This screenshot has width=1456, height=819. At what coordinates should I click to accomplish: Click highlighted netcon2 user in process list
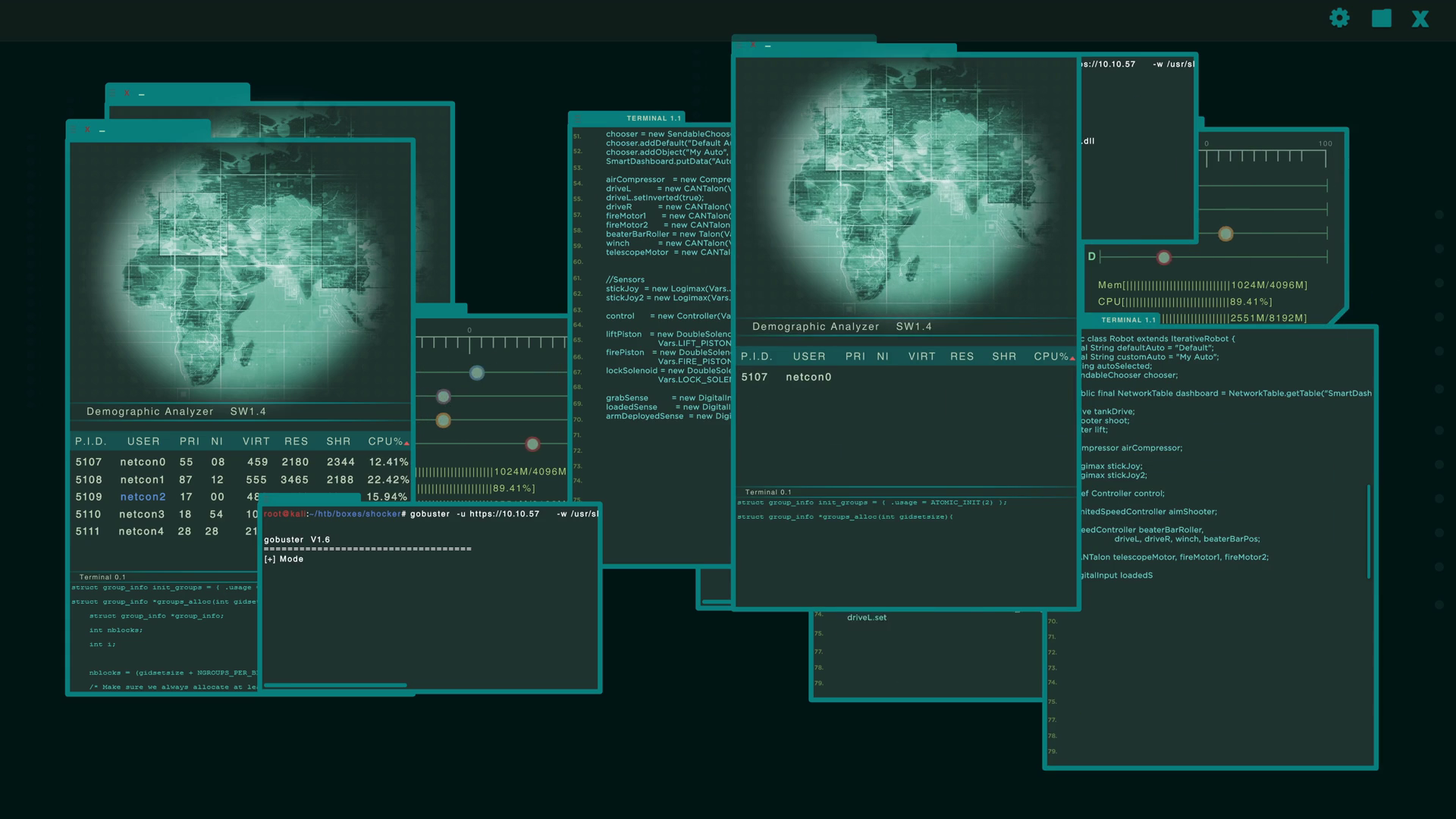click(x=143, y=497)
